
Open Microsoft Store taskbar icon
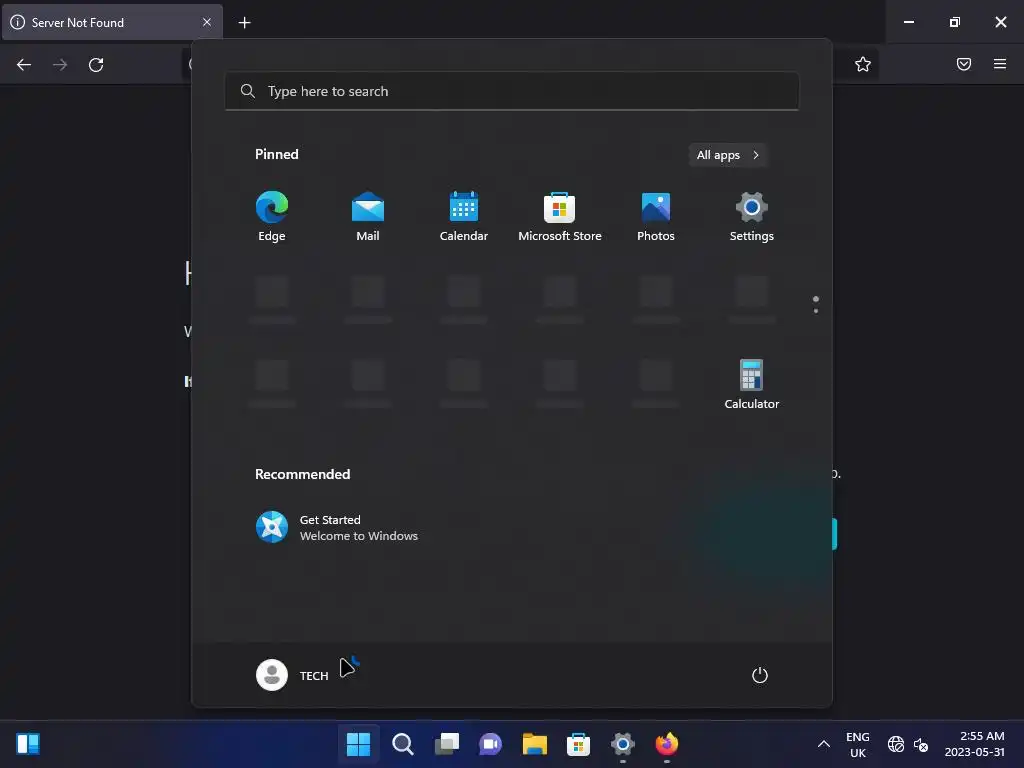[x=579, y=744]
